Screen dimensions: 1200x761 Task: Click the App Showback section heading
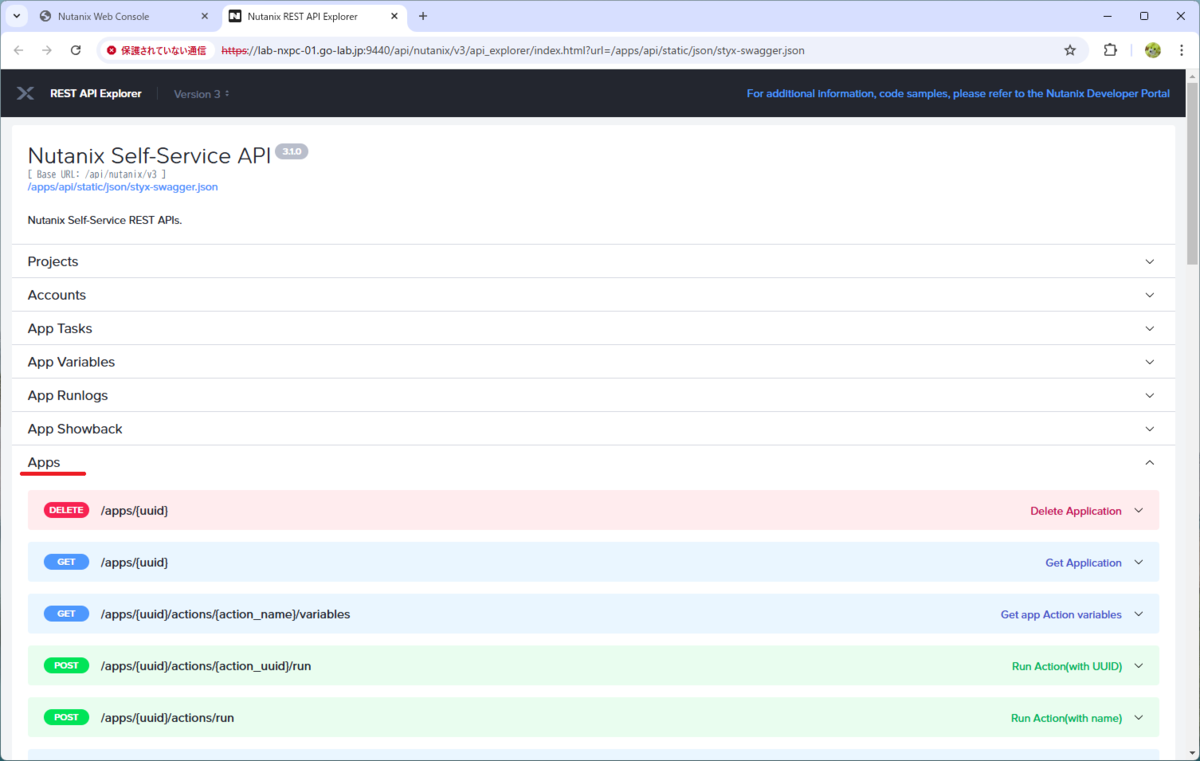[x=75, y=429]
